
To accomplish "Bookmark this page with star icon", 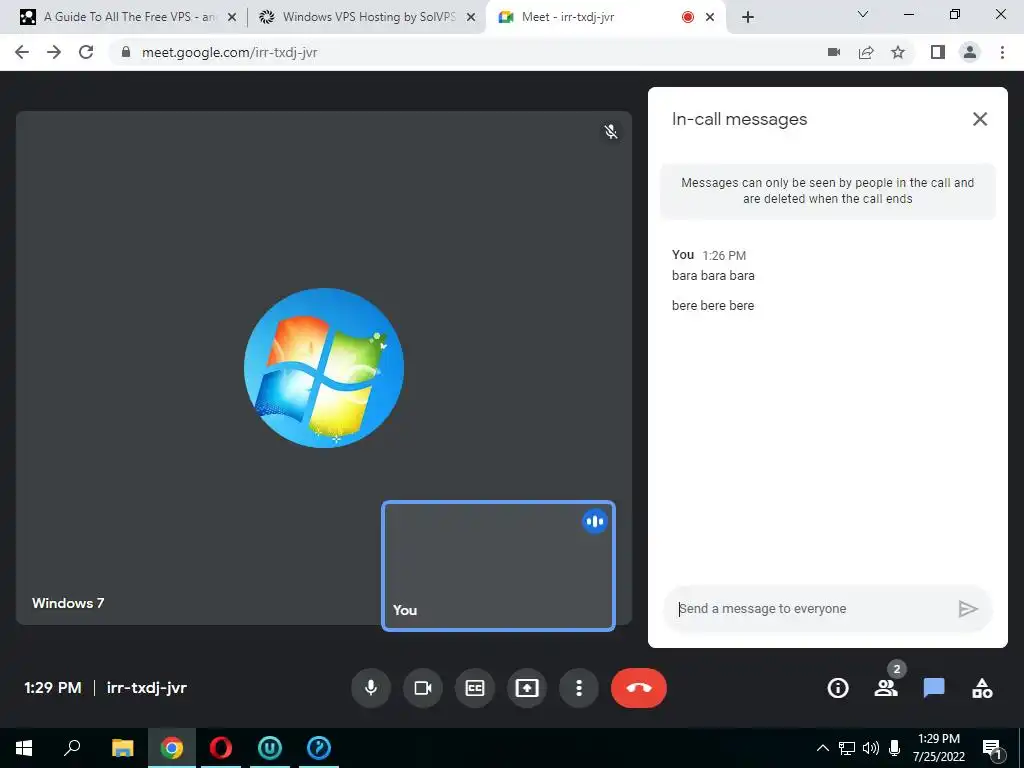I will 898,52.
